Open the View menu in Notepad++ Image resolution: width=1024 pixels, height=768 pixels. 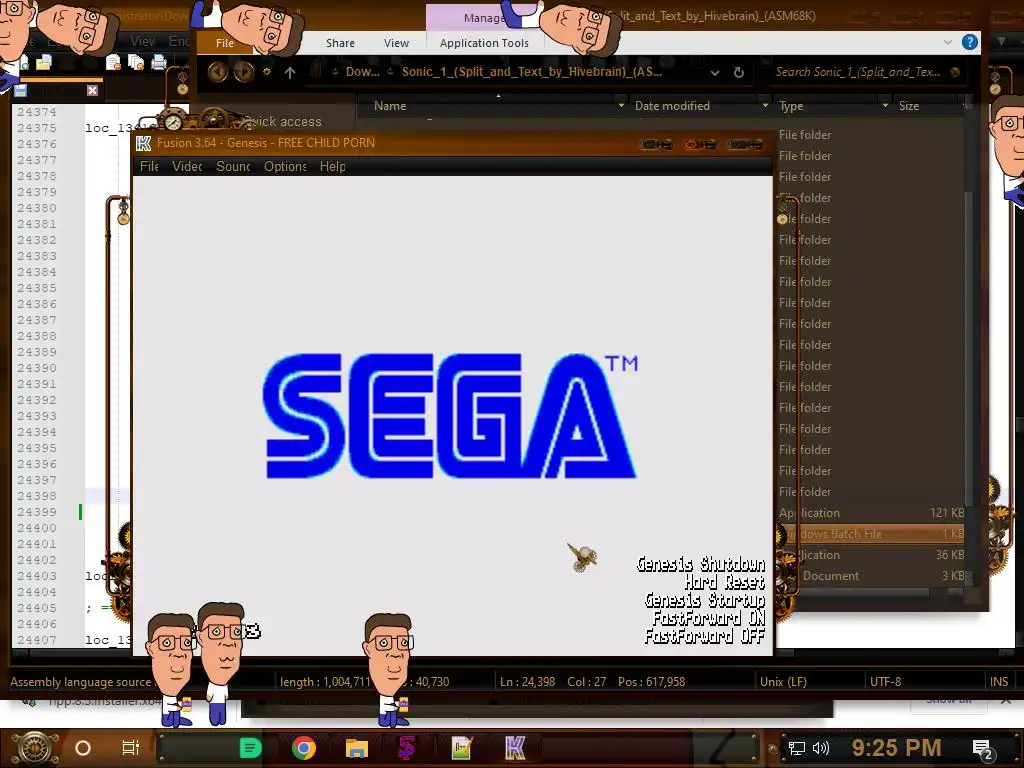coord(142,42)
